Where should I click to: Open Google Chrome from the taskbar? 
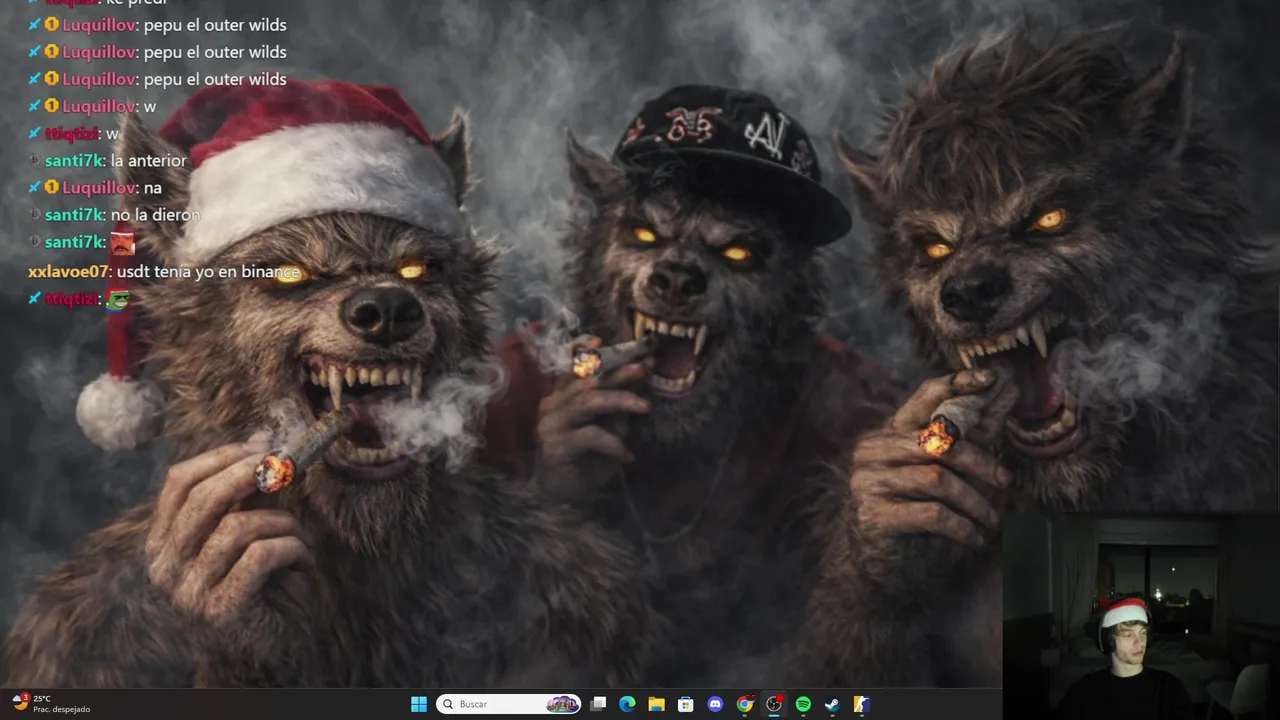coord(744,704)
